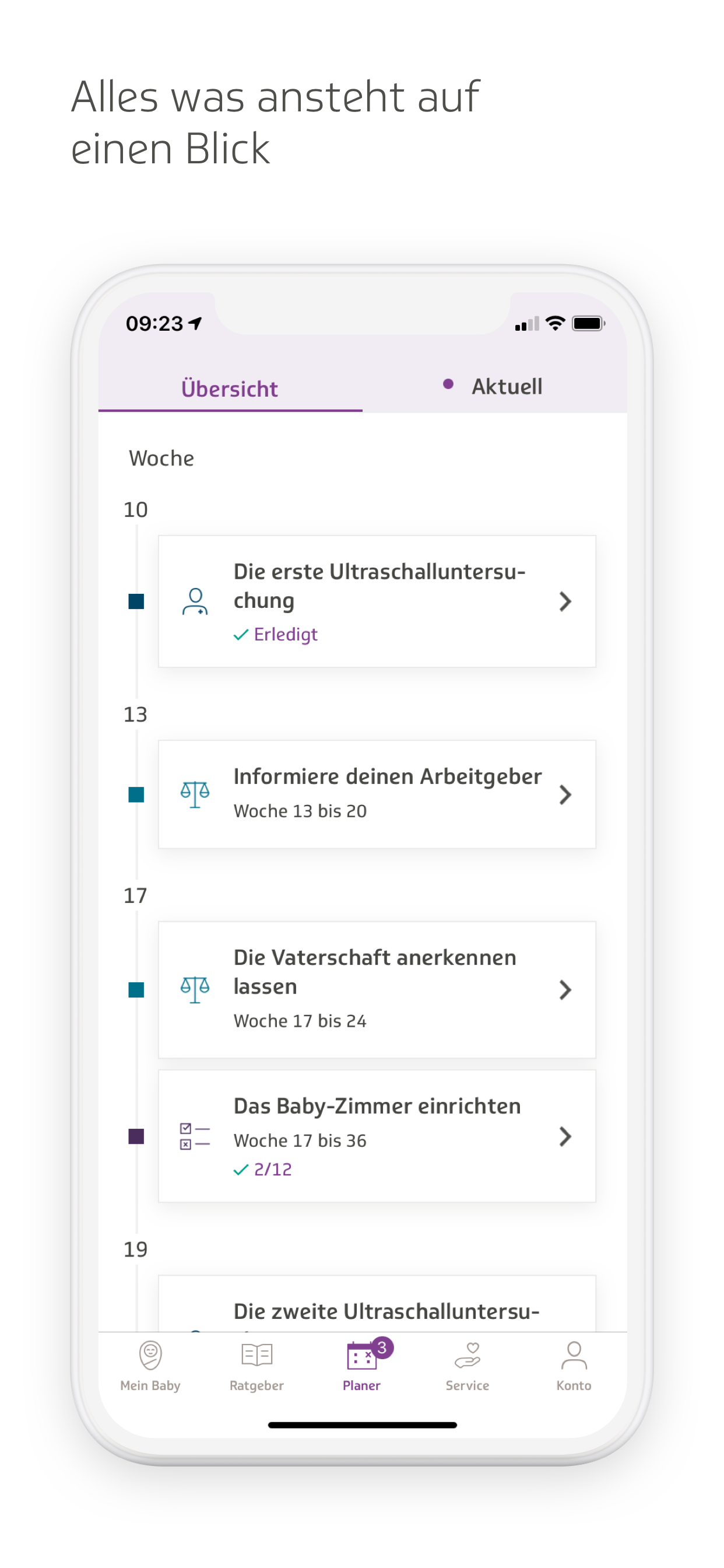Open the Service heart-in-hand icon
Viewport: 724px width, 1568px height.
468,1356
